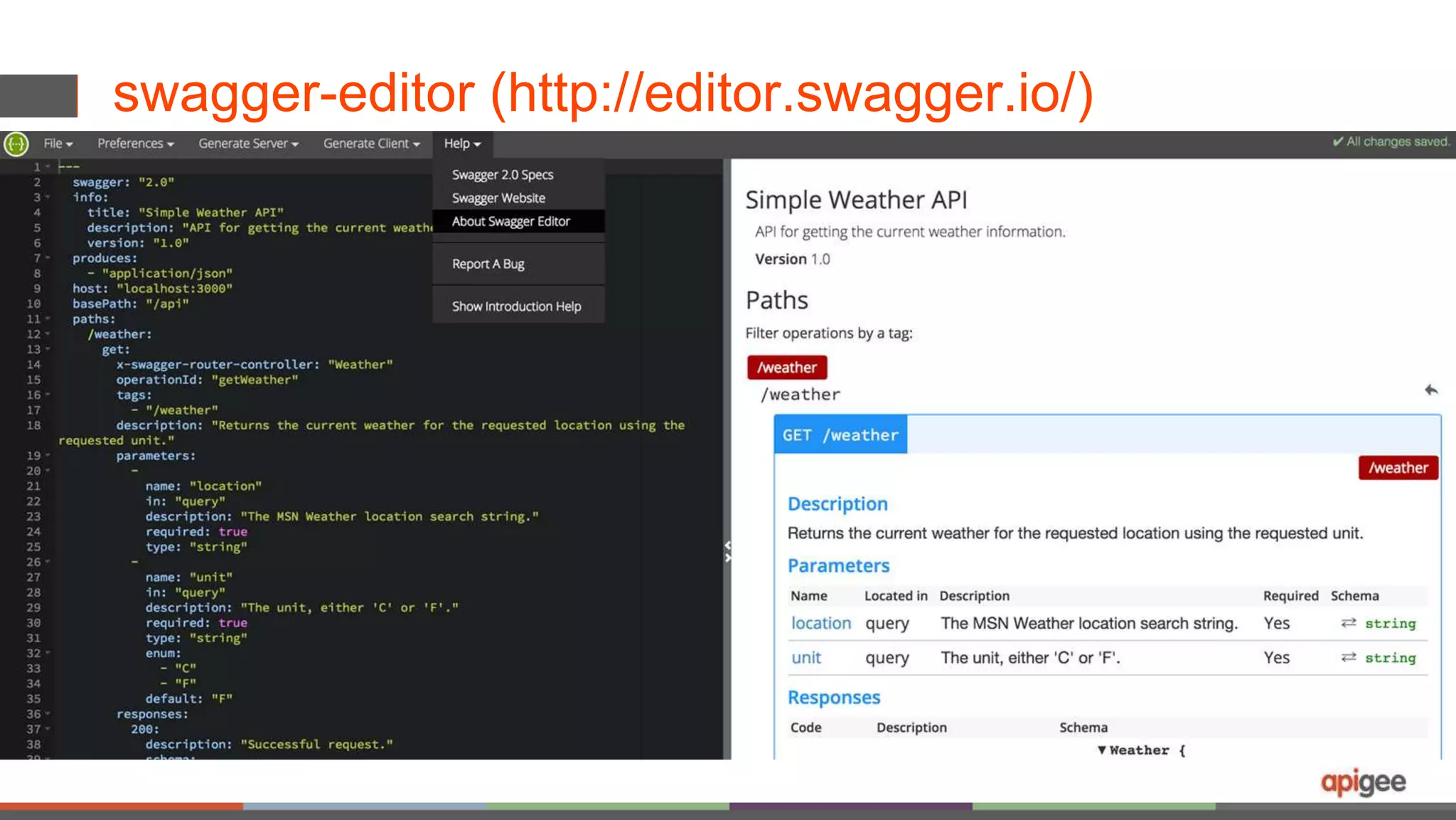Image resolution: width=1456 pixels, height=820 pixels.
Task: Click the default "F" line in editor
Action: point(188,699)
